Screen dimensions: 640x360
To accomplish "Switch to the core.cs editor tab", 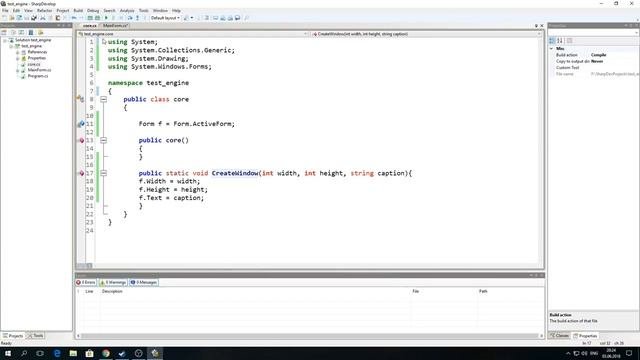I will pyautogui.click(x=89, y=26).
